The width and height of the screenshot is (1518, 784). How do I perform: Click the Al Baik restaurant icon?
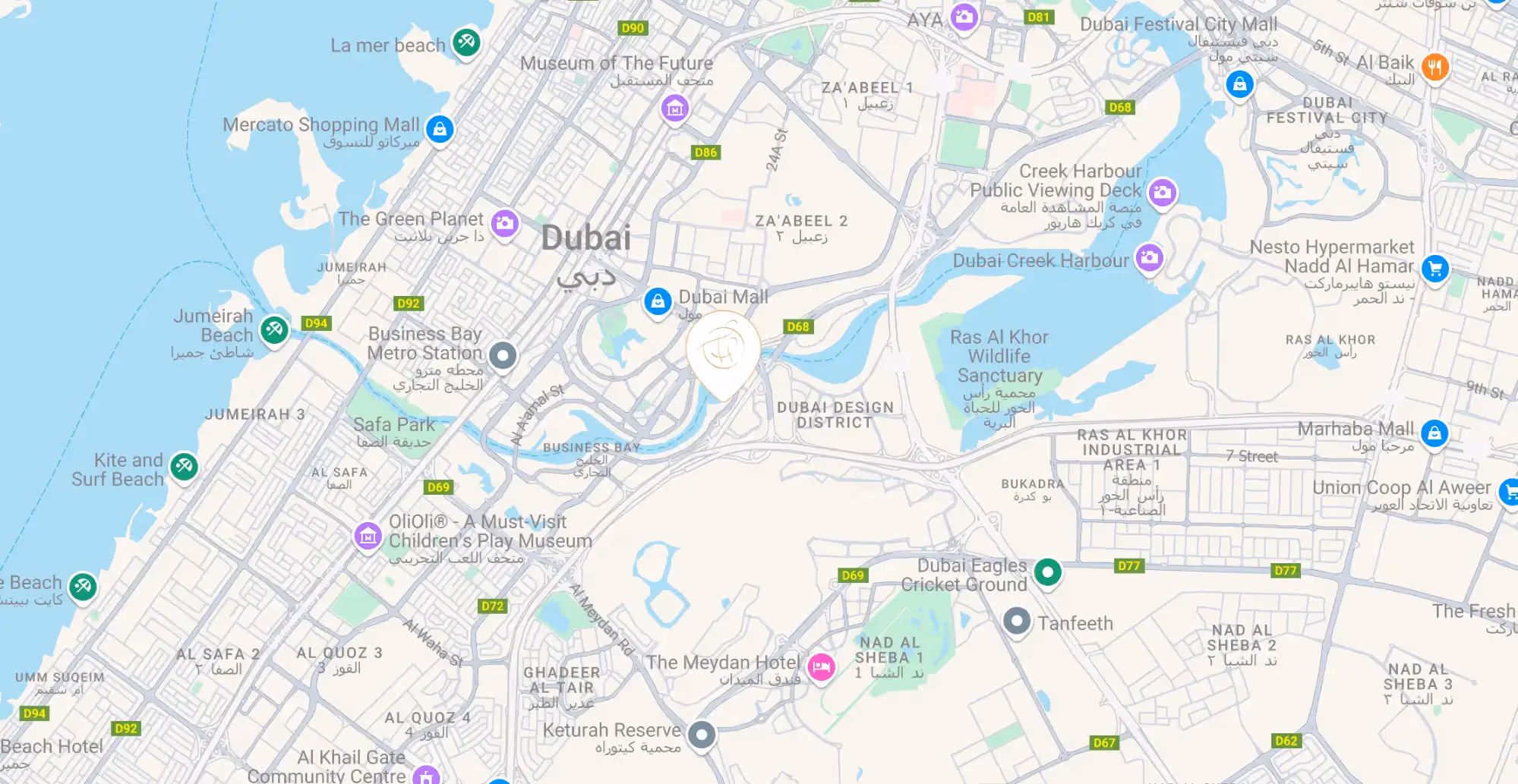(x=1434, y=68)
